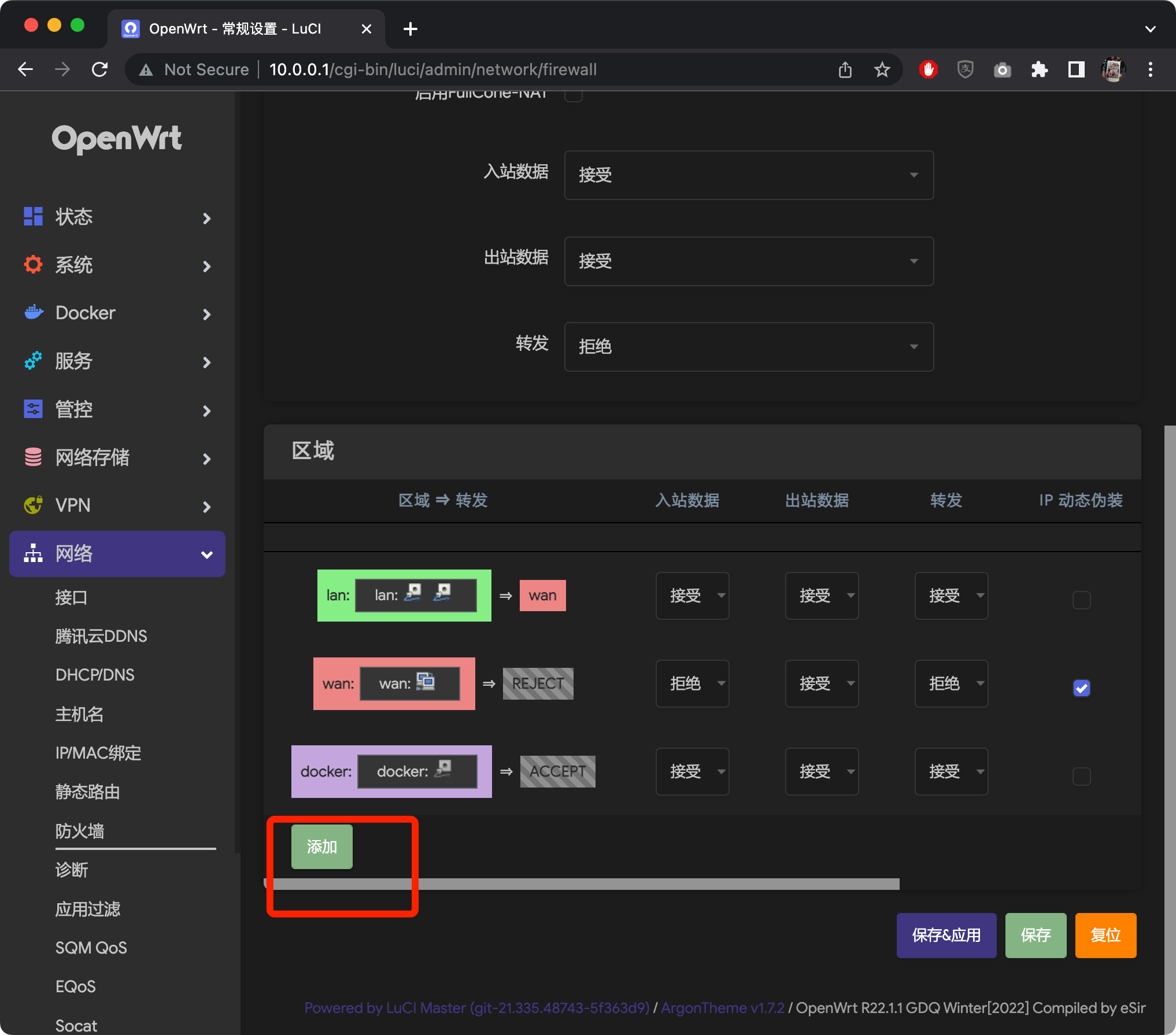Open the 转发 dropdown showing 拒绝
Viewport: 1176px width, 1035px height.
(x=748, y=346)
